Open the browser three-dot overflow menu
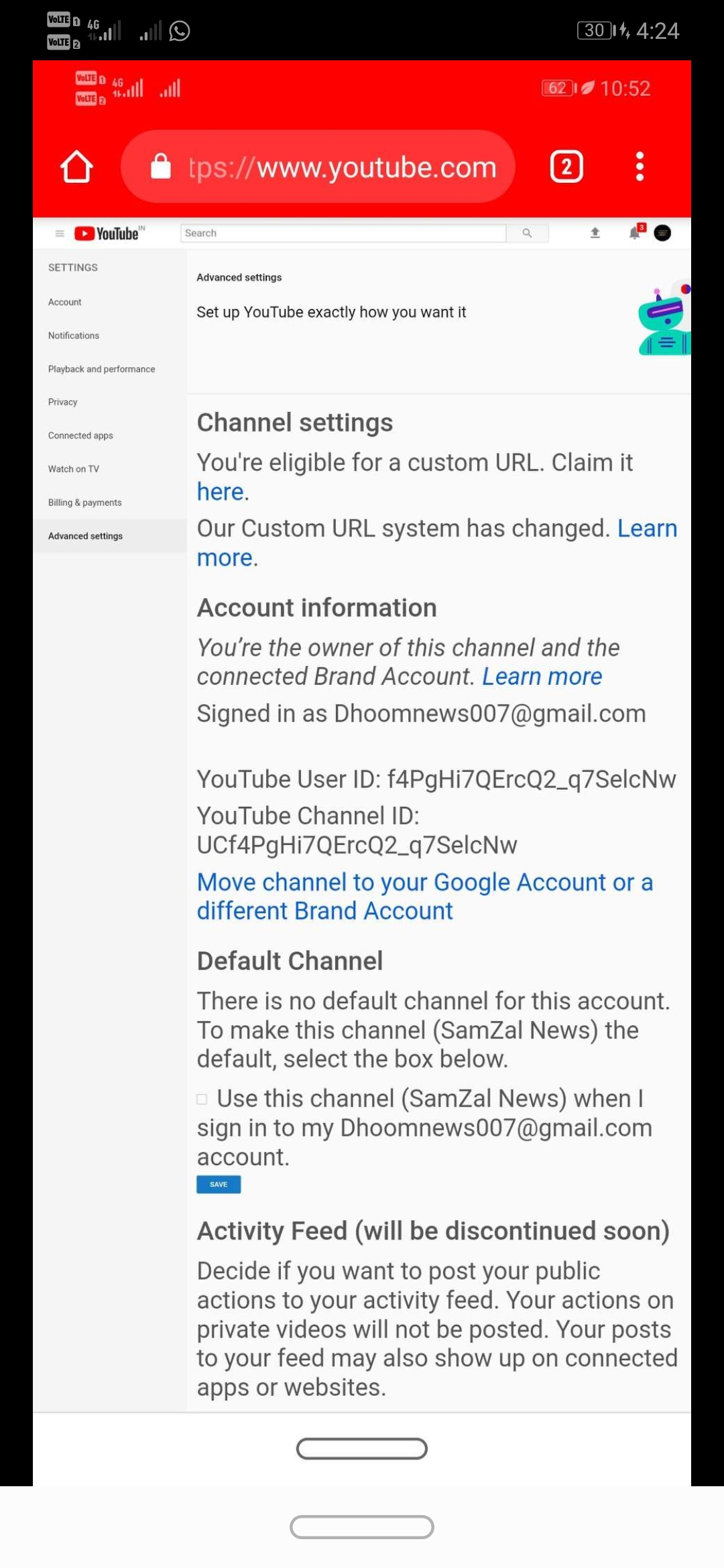This screenshot has height=1568, width=724. click(640, 166)
